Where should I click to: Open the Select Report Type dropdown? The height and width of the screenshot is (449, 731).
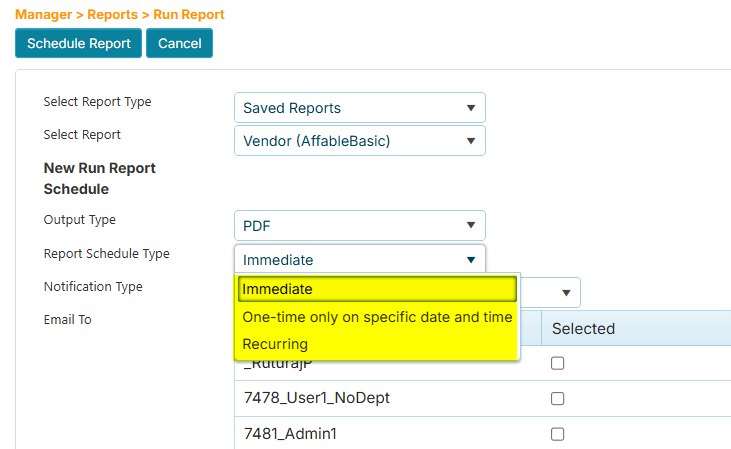(359, 108)
